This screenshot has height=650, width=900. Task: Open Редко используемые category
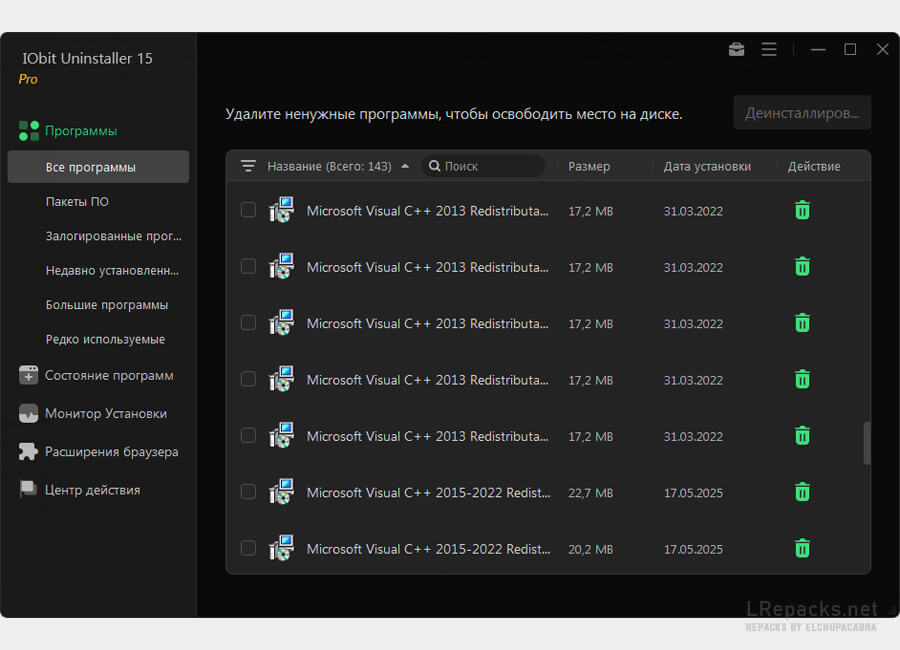[x=105, y=339]
